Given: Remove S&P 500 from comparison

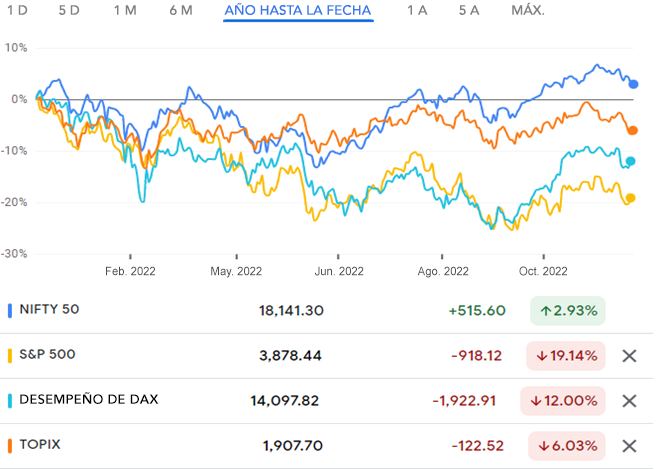Looking at the screenshot, I should coord(629,355).
